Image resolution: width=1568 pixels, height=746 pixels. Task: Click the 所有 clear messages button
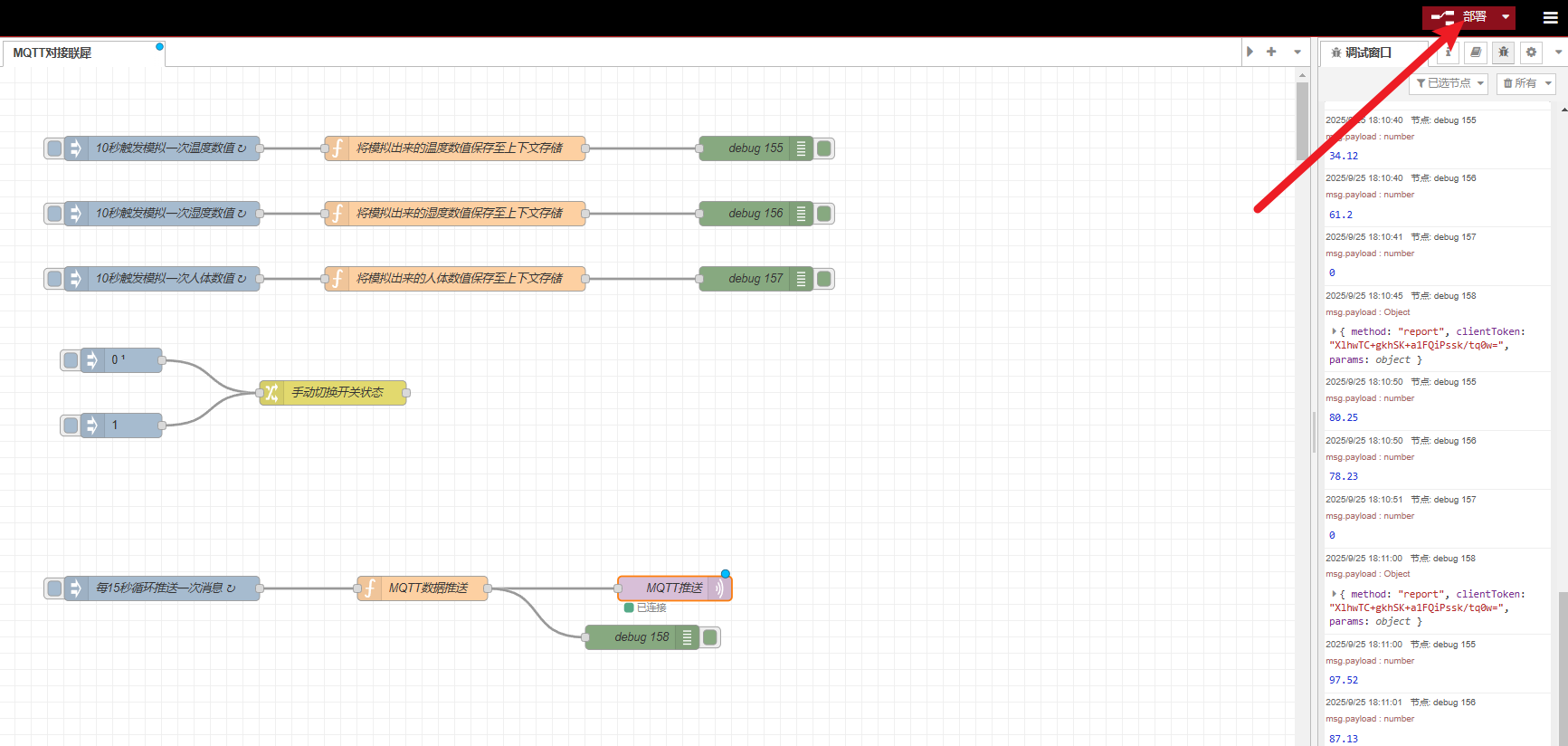[x=1520, y=83]
